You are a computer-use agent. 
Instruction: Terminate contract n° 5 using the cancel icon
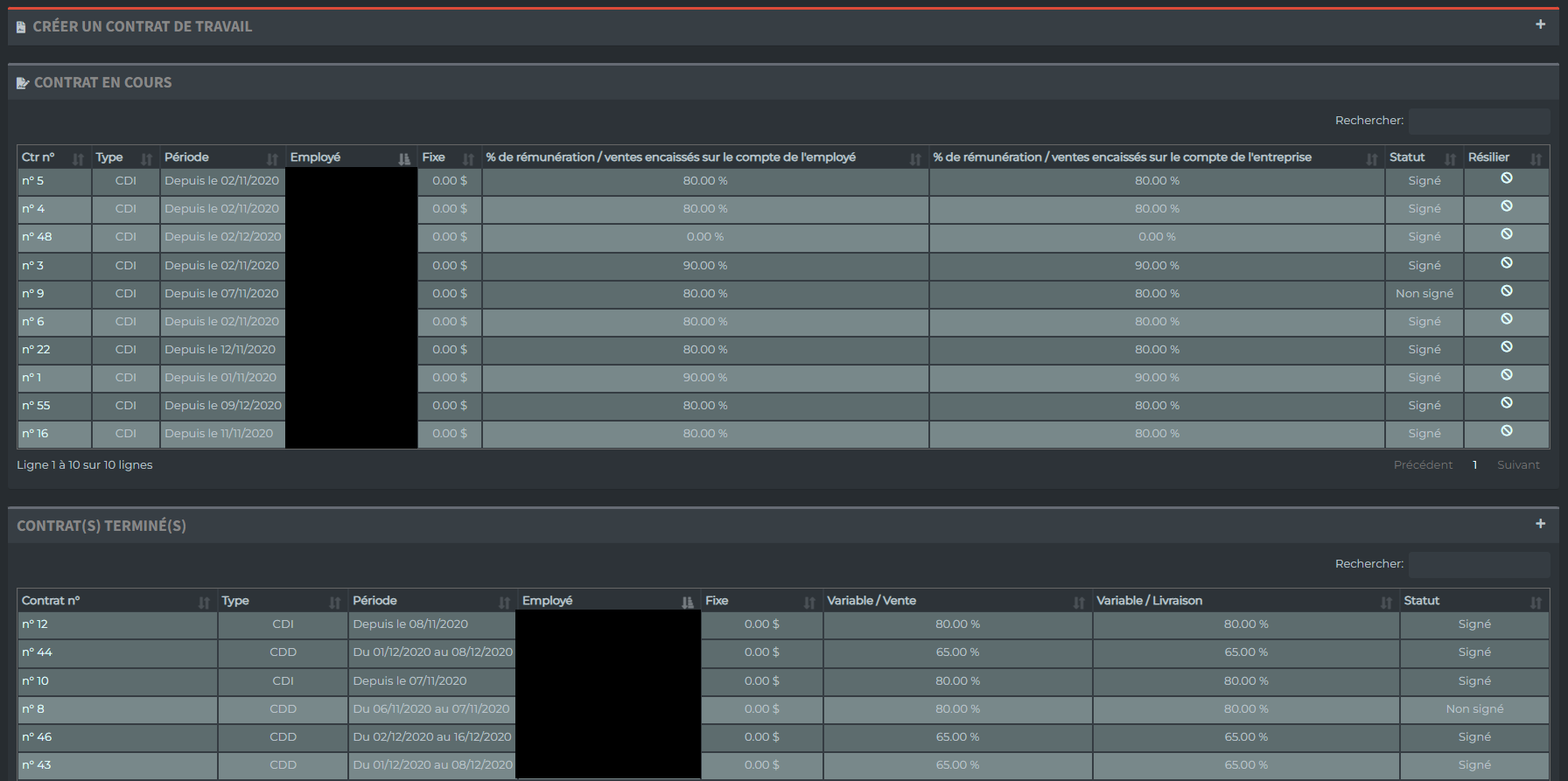pos(1507,178)
